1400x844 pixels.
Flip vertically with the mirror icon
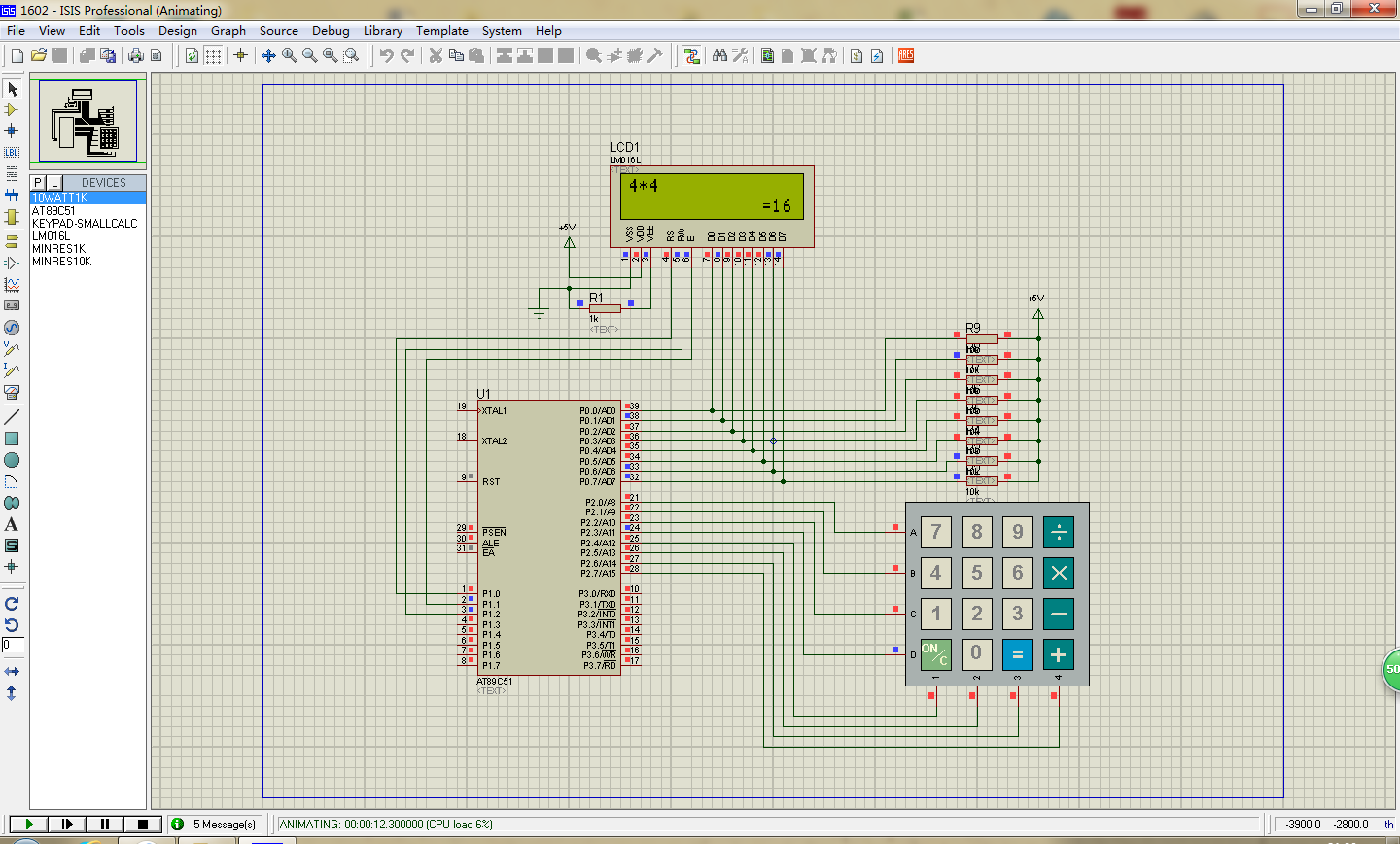pos(12,693)
